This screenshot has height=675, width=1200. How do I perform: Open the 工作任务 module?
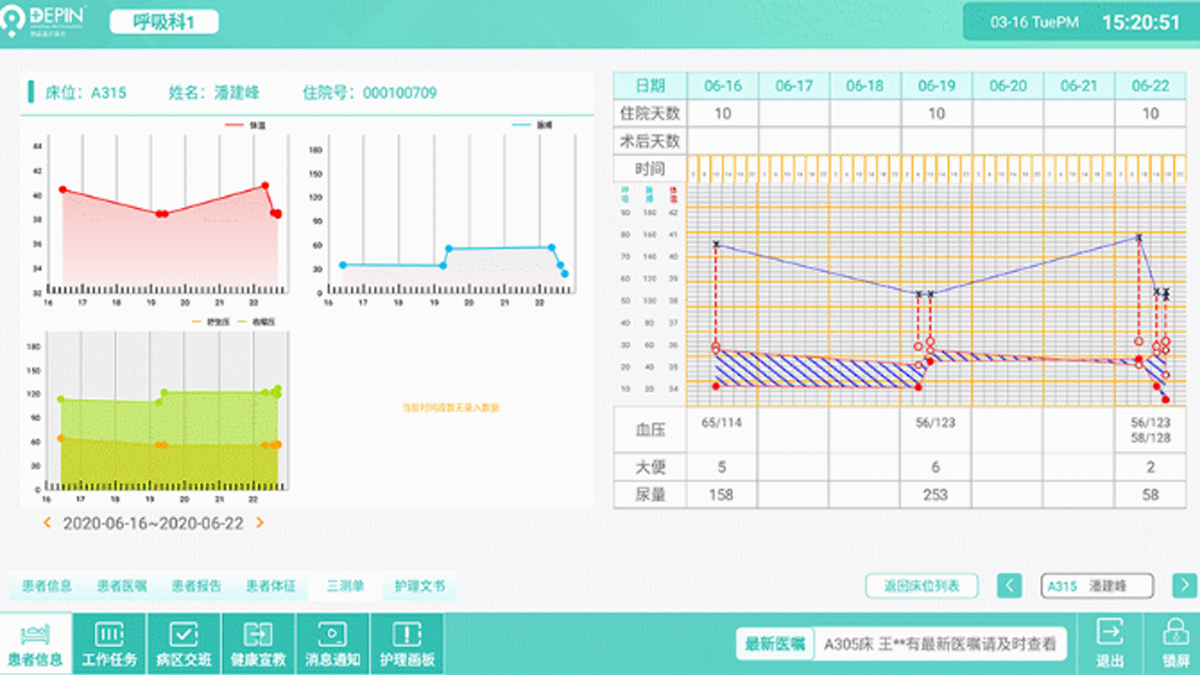[110, 644]
